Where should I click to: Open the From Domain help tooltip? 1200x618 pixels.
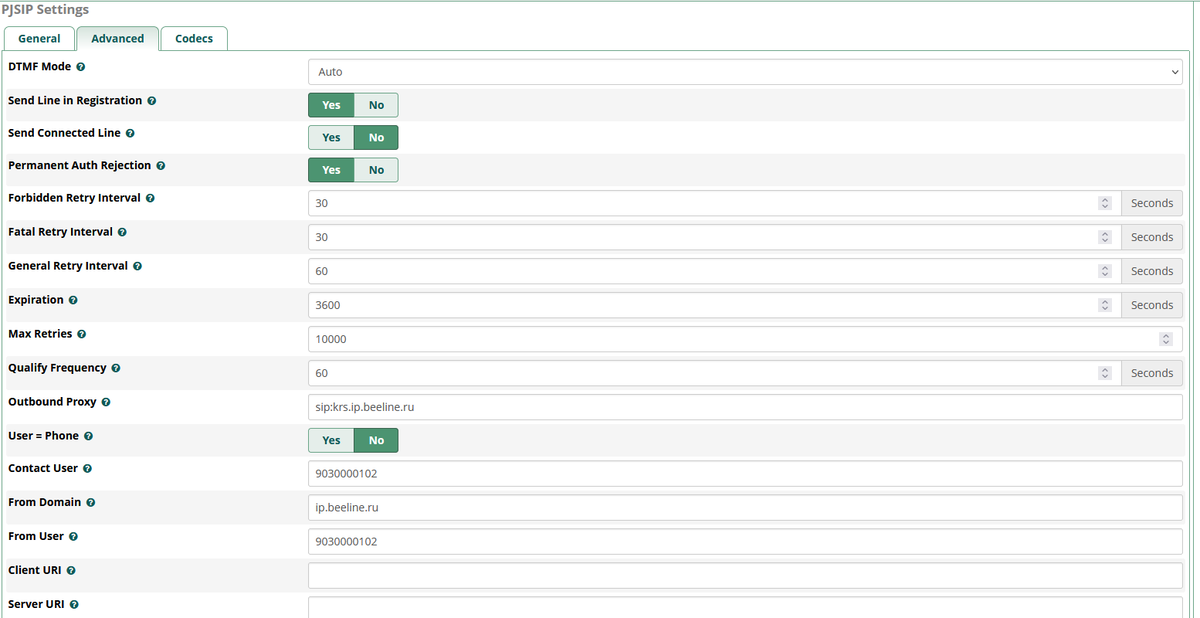91,502
